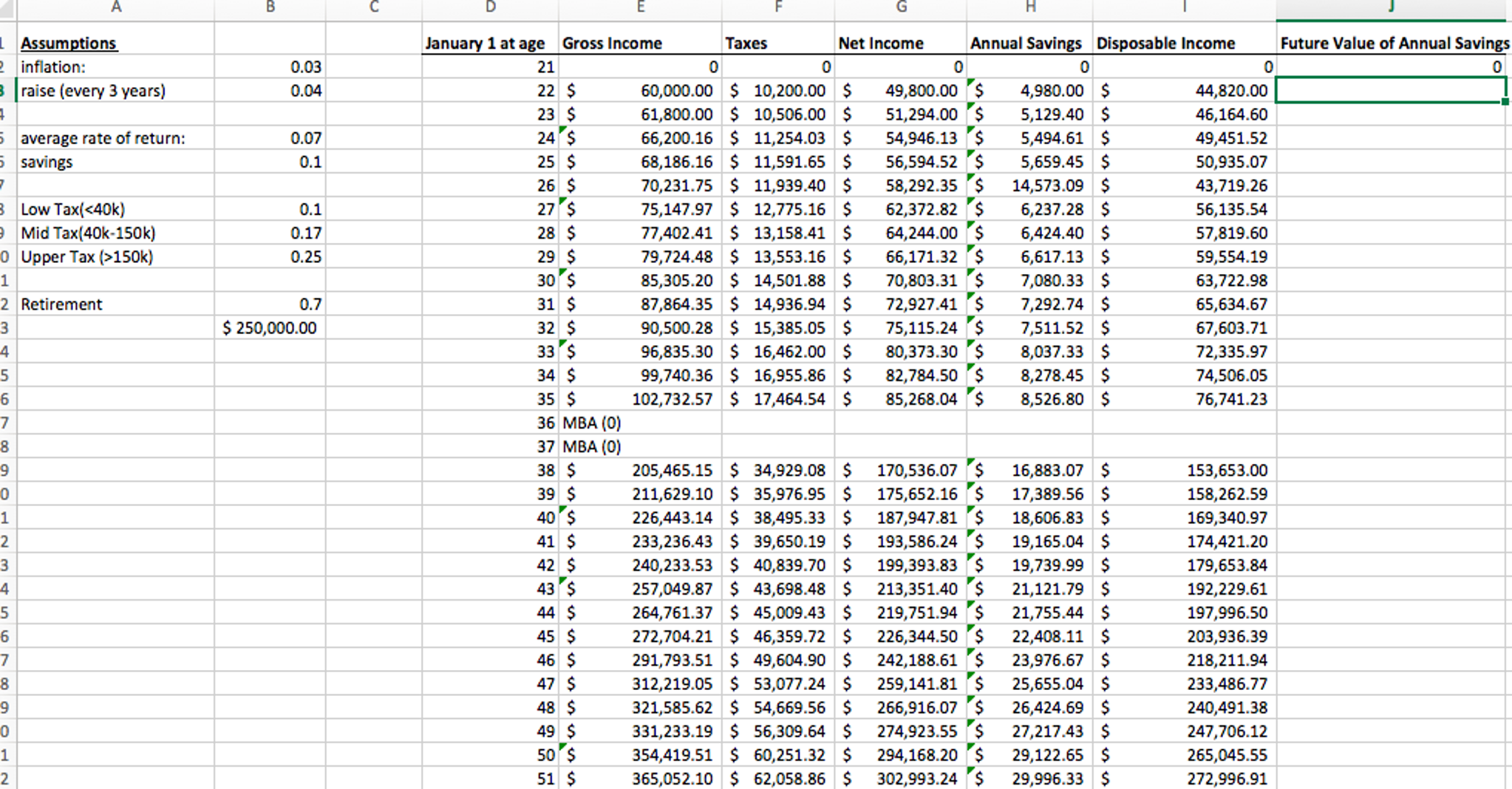Click the Disposable Income header cell
Viewport: 1512px width, 789px height.
click(x=1184, y=43)
